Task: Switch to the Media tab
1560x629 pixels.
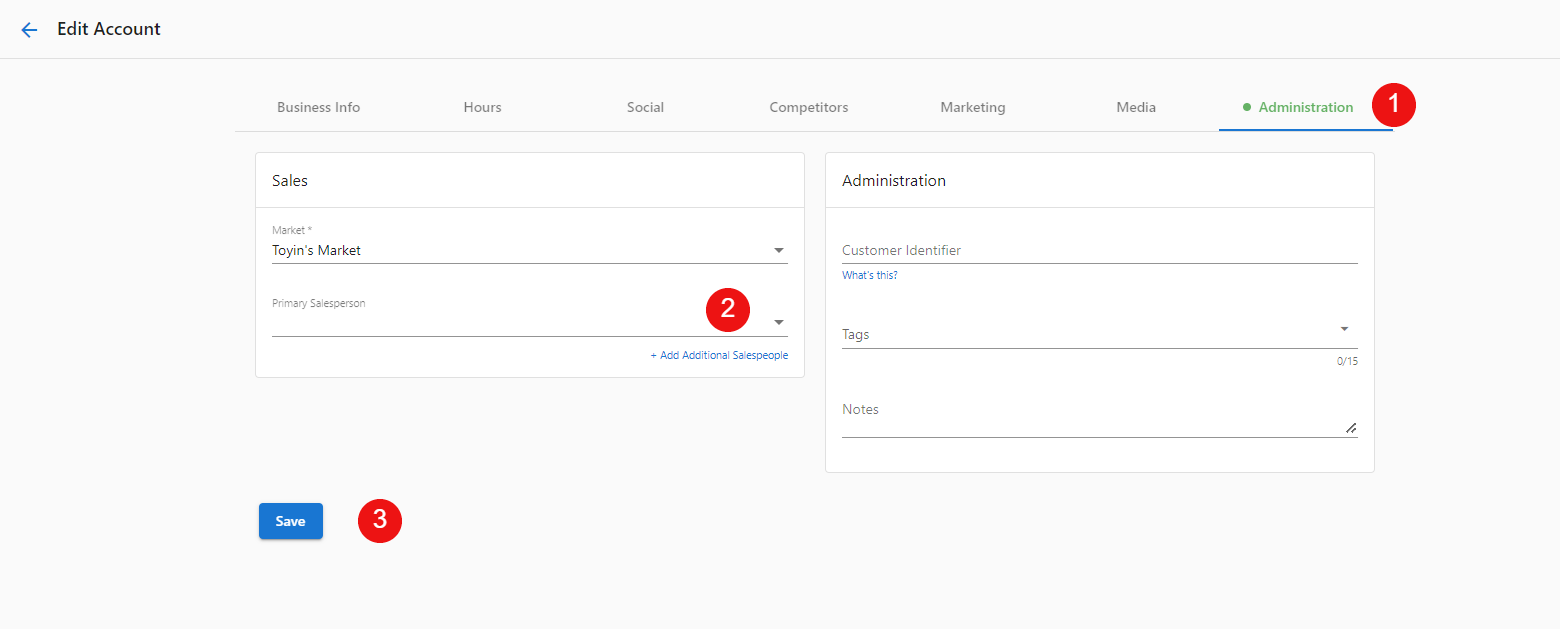Action: tap(1136, 107)
